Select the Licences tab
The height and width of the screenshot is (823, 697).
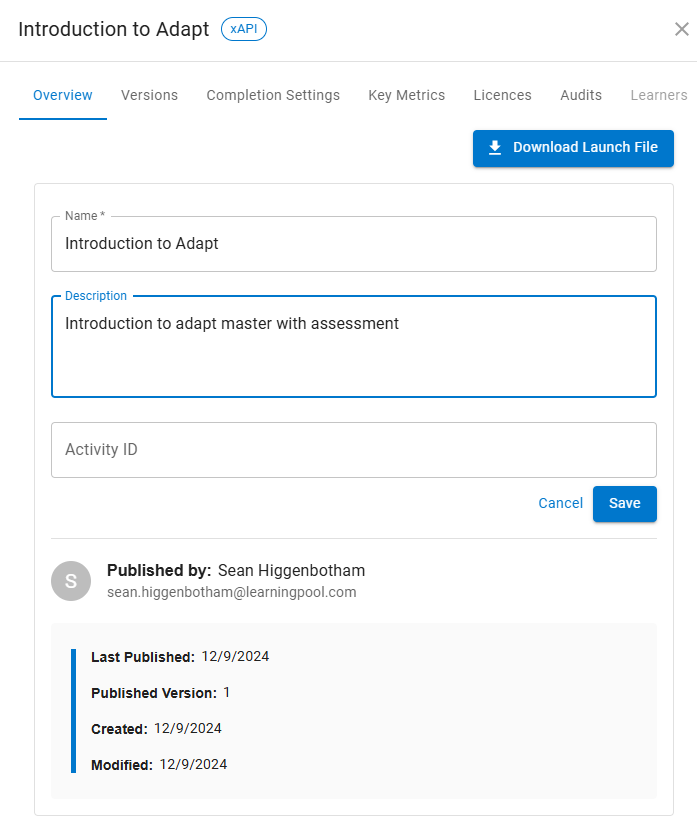click(502, 95)
